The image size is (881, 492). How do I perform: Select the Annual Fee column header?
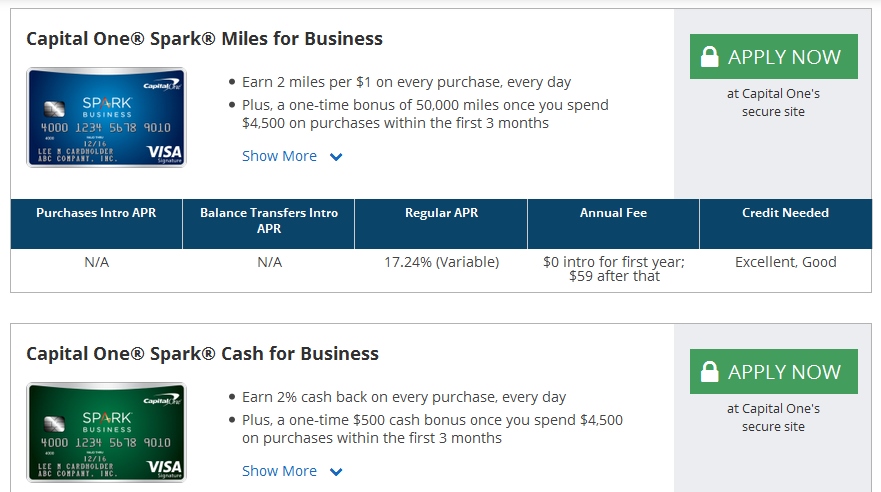(x=613, y=213)
